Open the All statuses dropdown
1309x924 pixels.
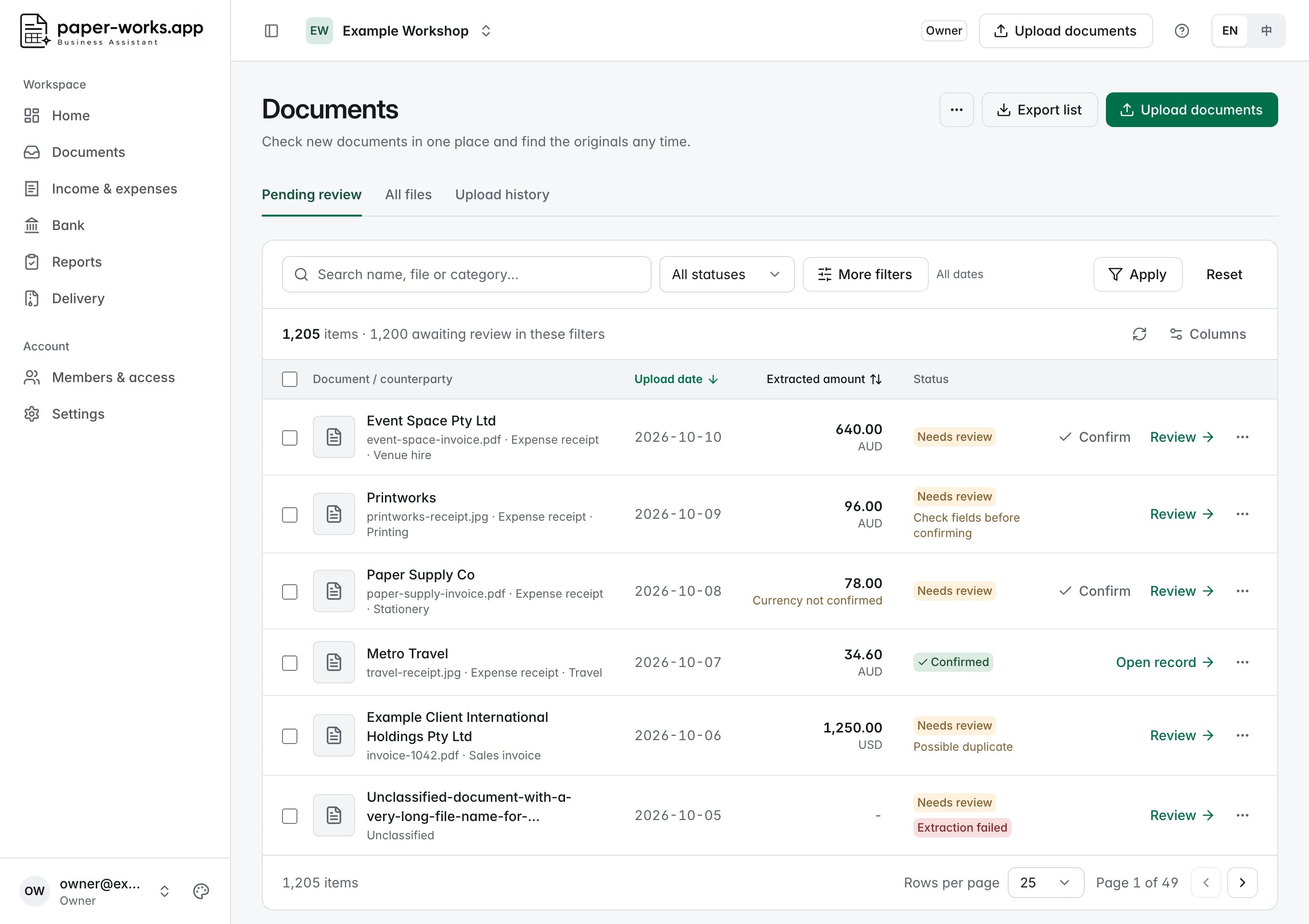coord(726,274)
